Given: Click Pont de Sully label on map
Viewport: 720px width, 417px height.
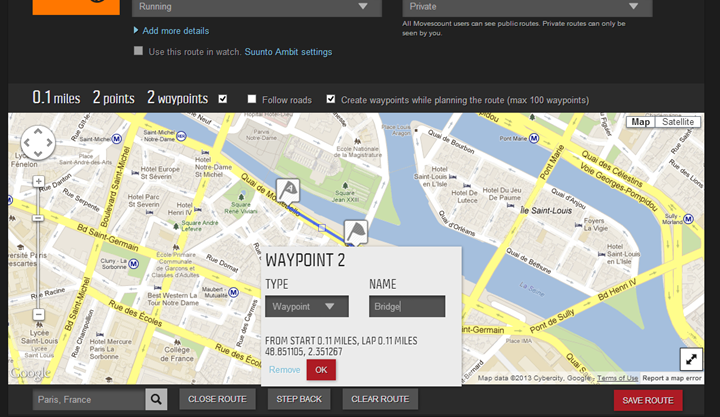Looking at the screenshot, I should [x=552, y=321].
